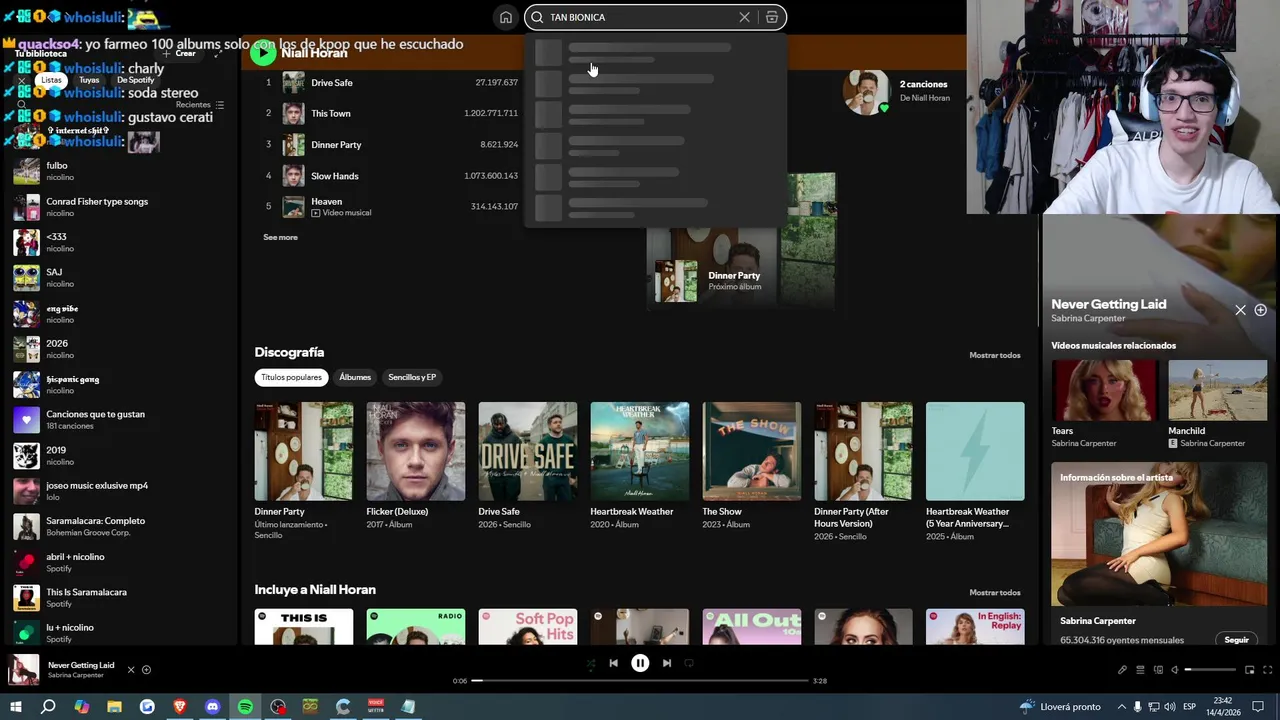Screen dimensions: 1280x720
Task: Go to Spotify Home via house icon
Action: pyautogui.click(x=506, y=17)
